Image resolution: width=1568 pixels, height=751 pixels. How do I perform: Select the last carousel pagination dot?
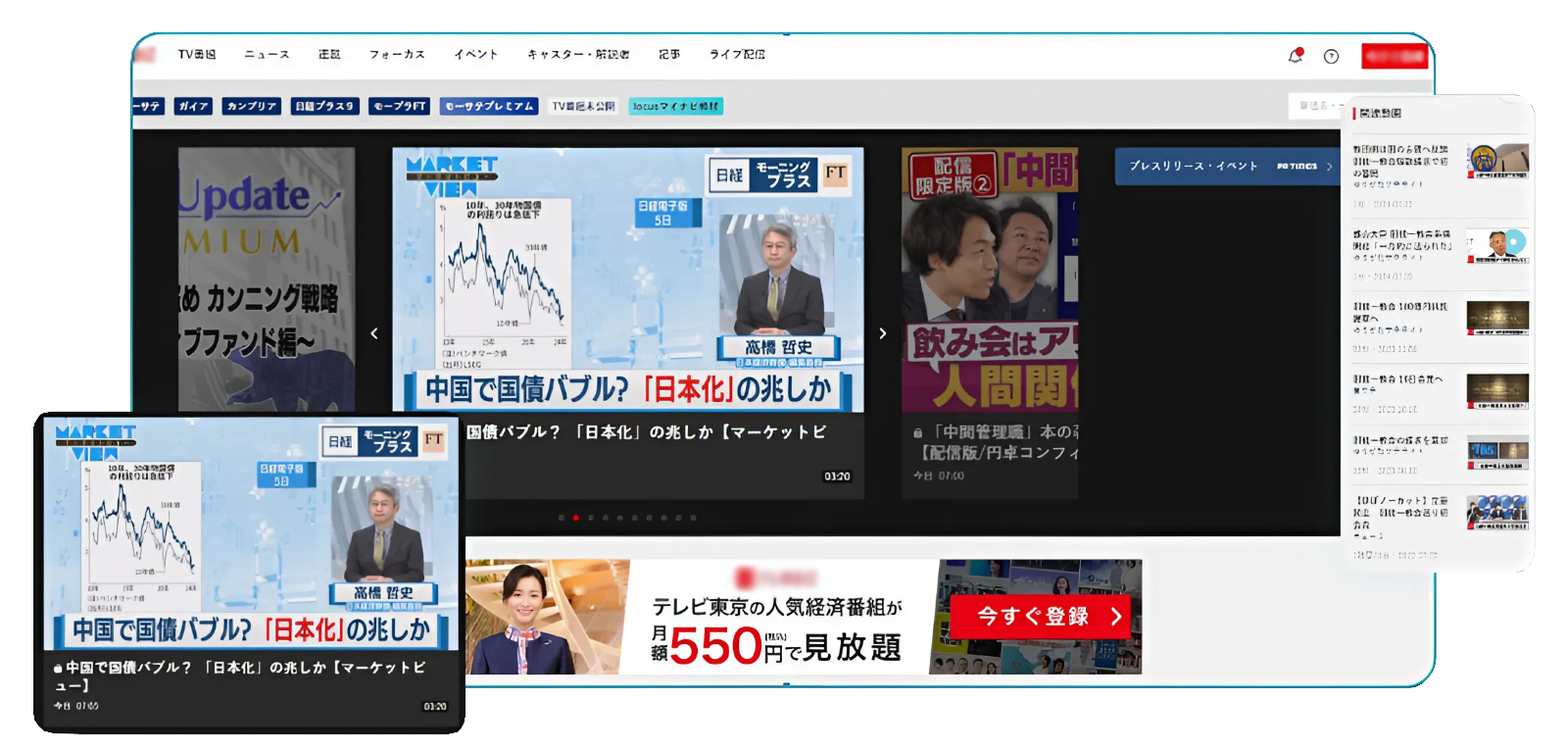(x=693, y=518)
